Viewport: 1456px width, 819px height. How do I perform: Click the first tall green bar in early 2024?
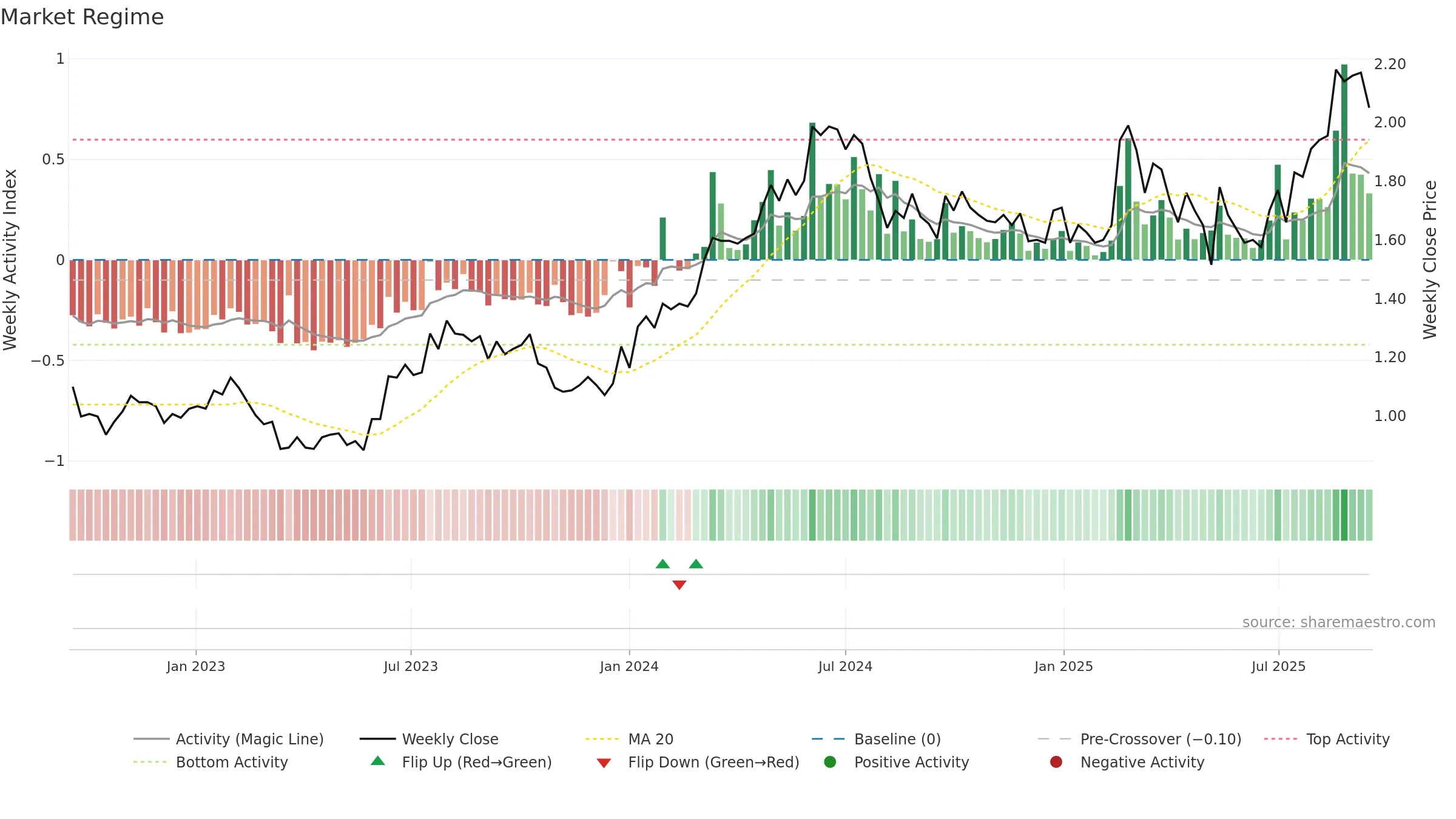pos(663,238)
